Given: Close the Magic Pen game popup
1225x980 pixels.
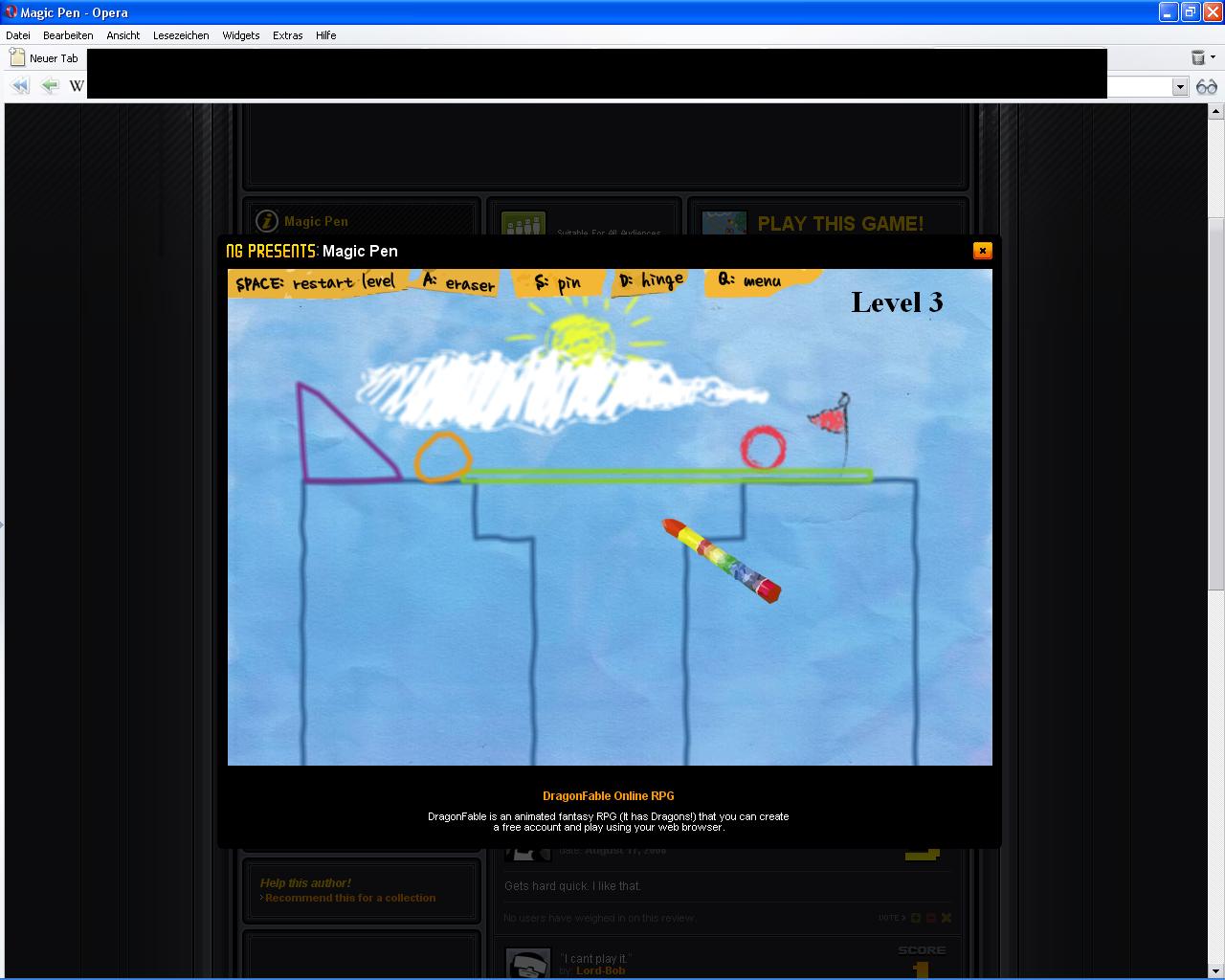Looking at the screenshot, I should (982, 251).
